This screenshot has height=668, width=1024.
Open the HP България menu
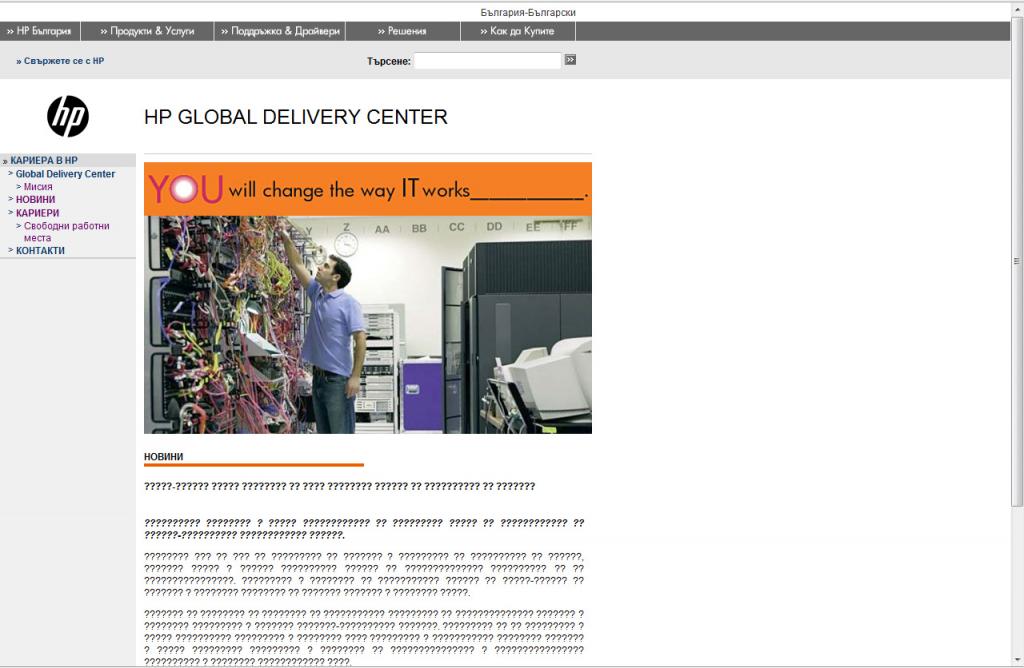pos(40,31)
